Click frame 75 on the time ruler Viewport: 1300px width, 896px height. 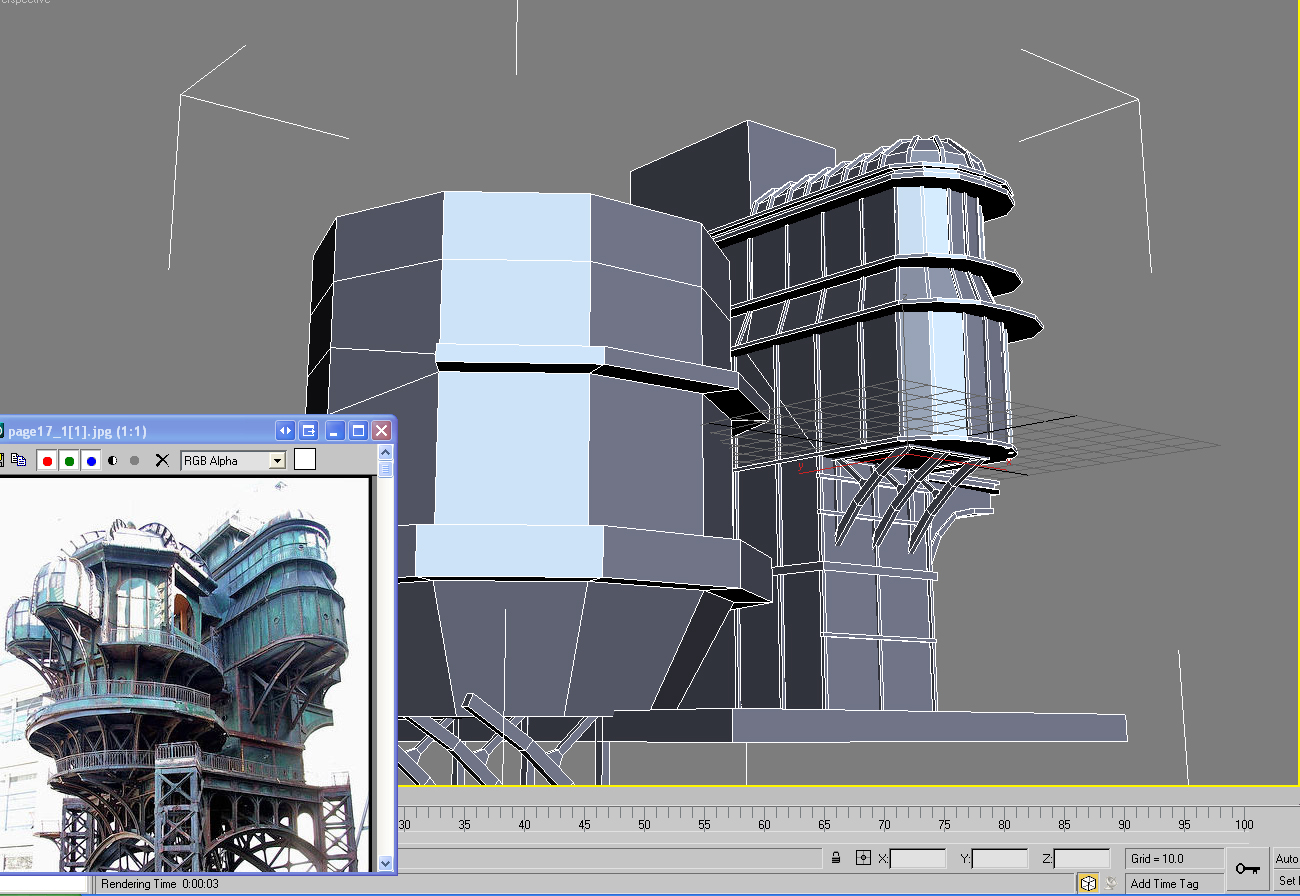[944, 825]
